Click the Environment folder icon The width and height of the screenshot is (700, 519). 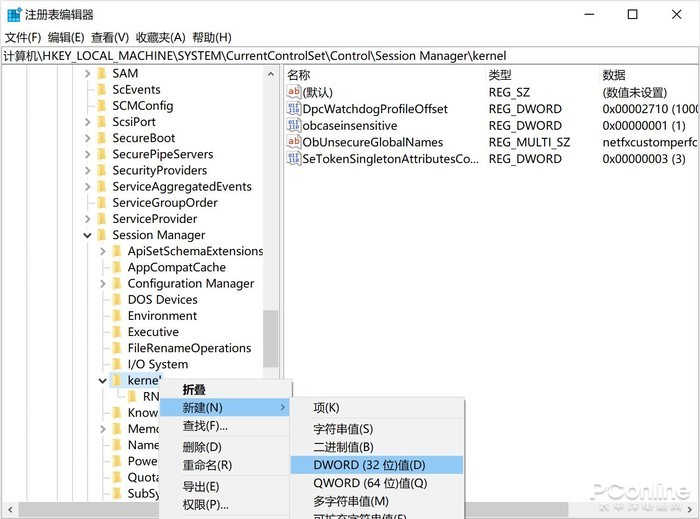point(117,316)
